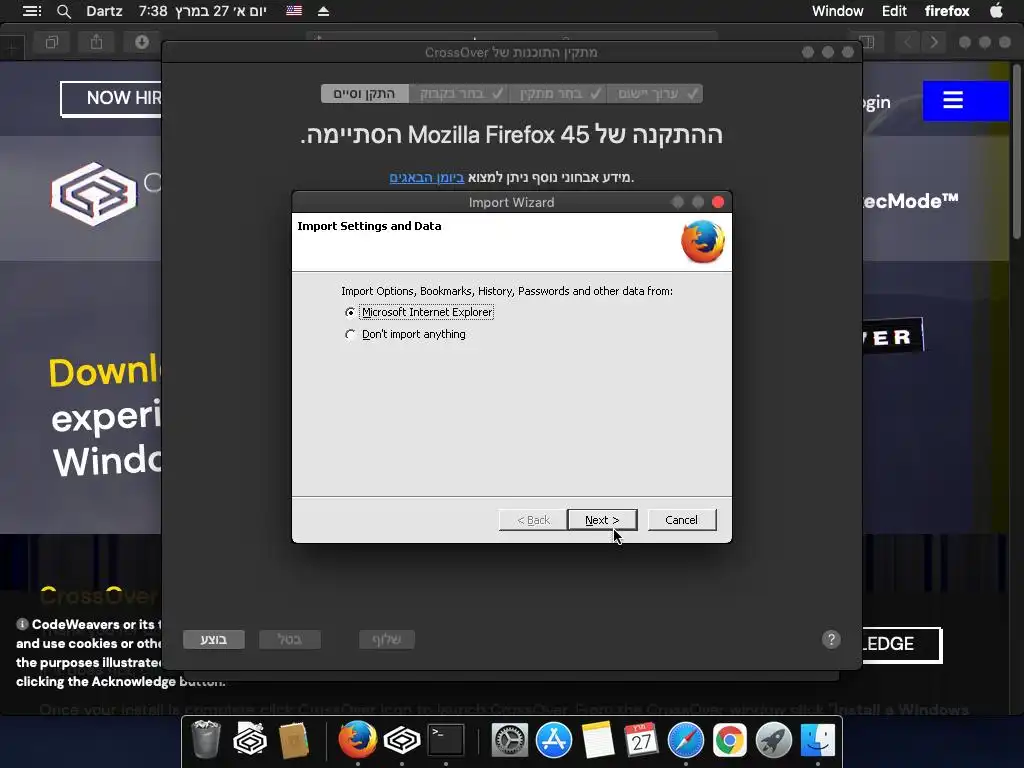The height and width of the screenshot is (768, 1024).
Task: Open CrossOver app in the dock
Action: pyautogui.click(x=402, y=740)
